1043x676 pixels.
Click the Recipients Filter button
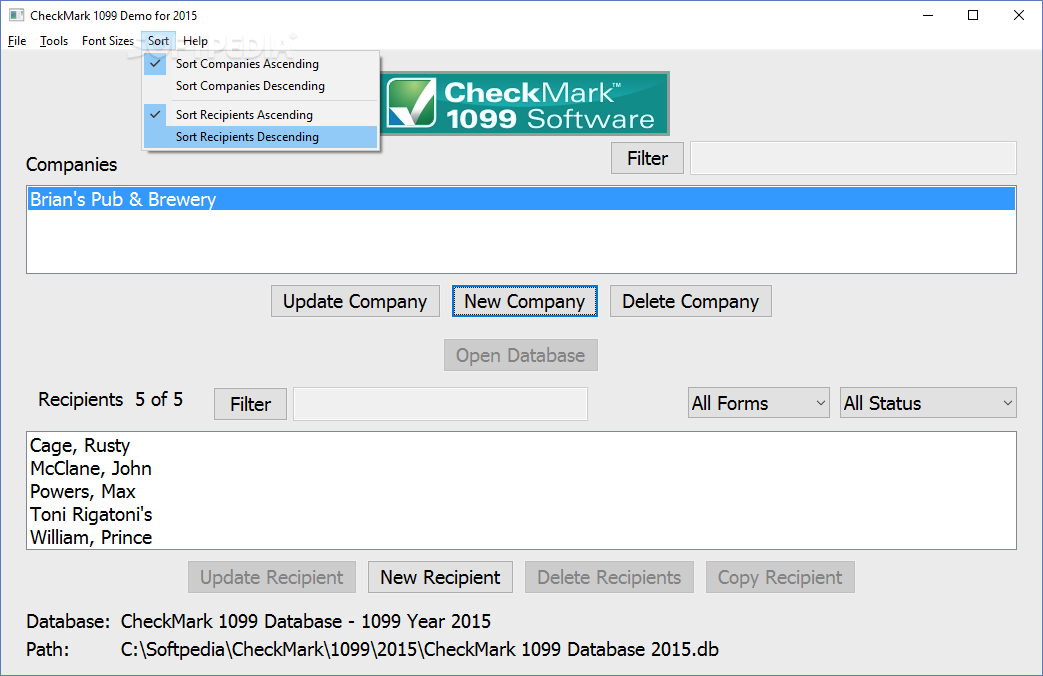250,404
